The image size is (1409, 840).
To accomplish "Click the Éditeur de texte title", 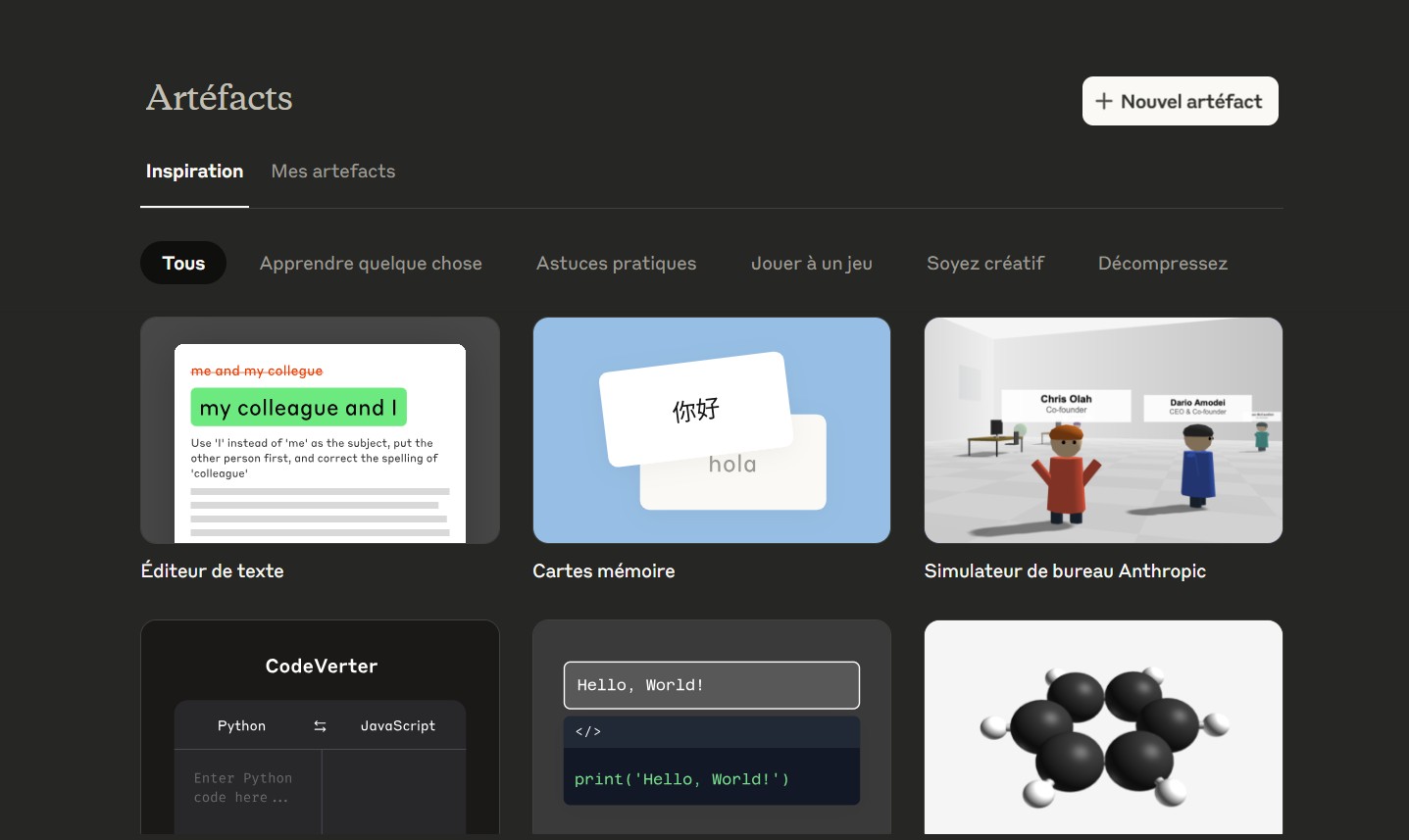I will point(212,571).
